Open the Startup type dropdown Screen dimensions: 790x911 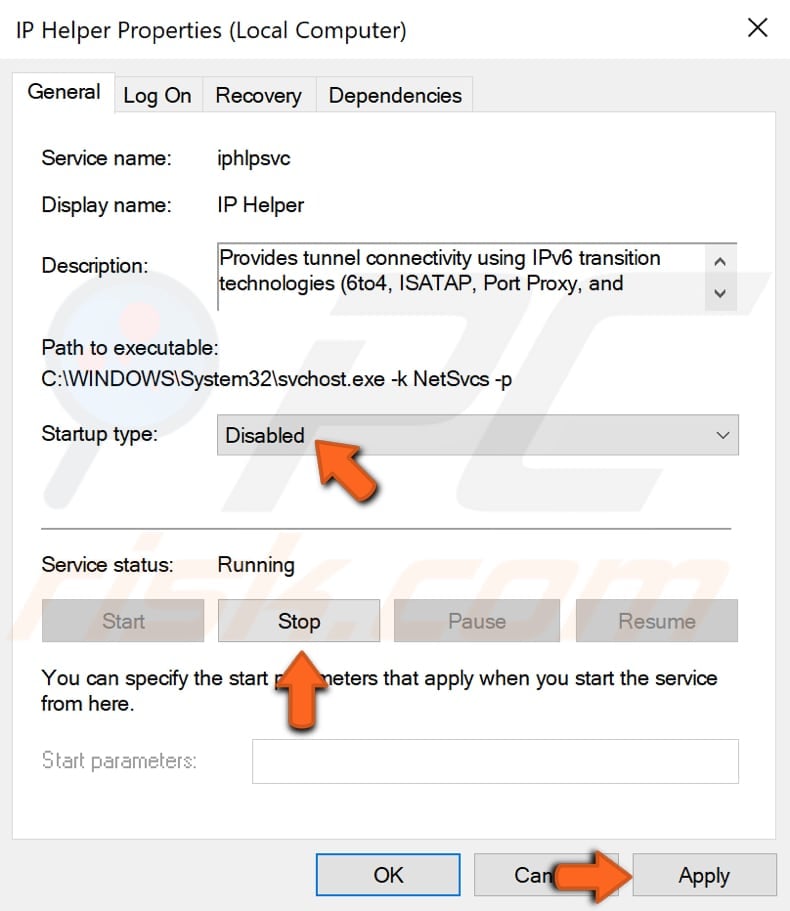click(x=475, y=435)
